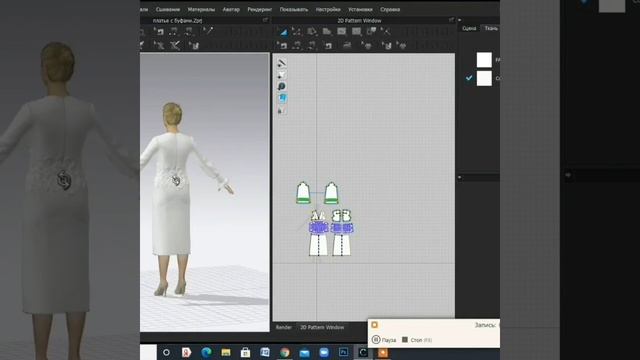640x360 pixels.
Task: Undock the 2D Pattern Window panel
Action: pos(451,20)
